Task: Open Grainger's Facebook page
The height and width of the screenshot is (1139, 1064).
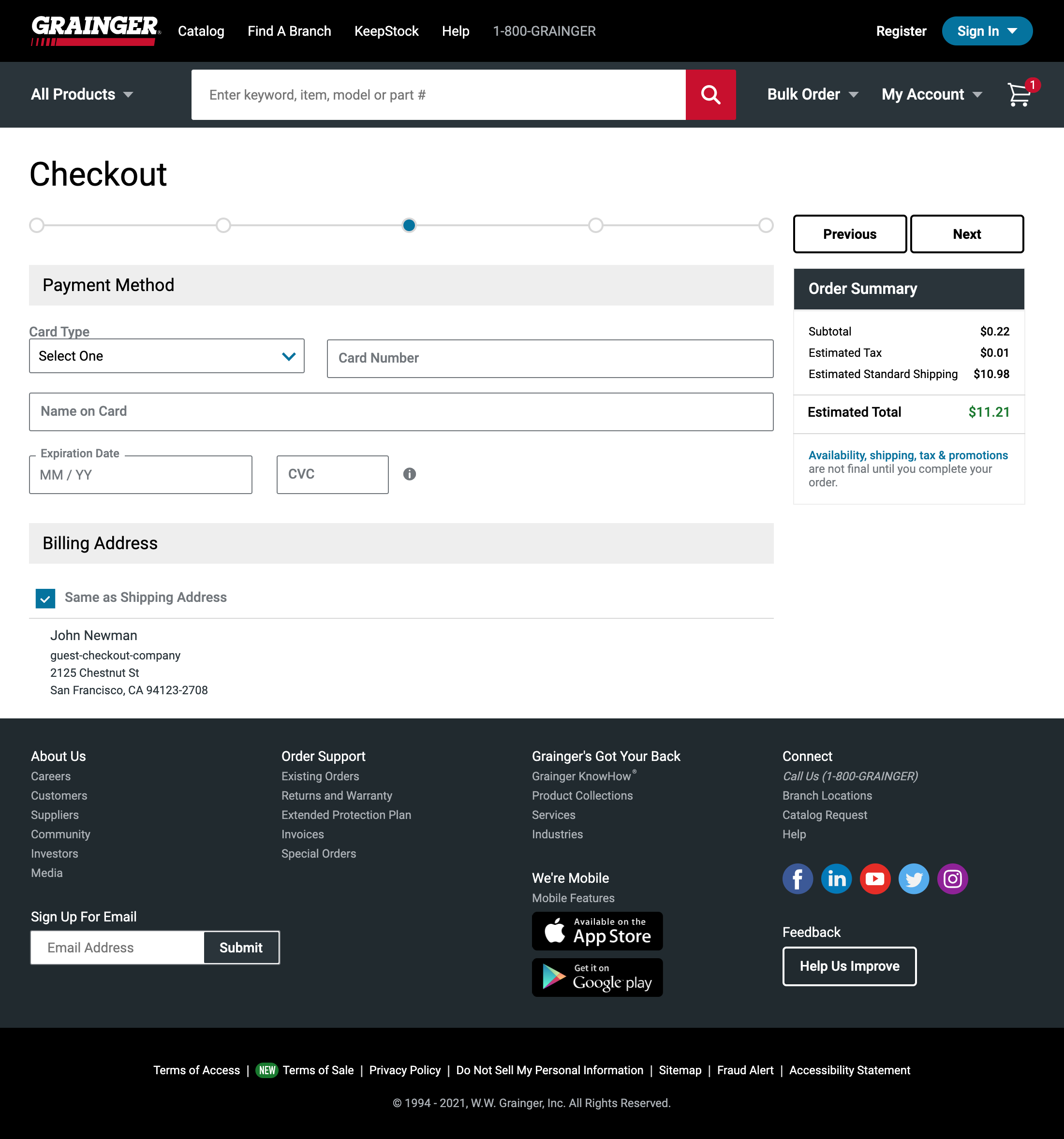Action: pos(798,878)
